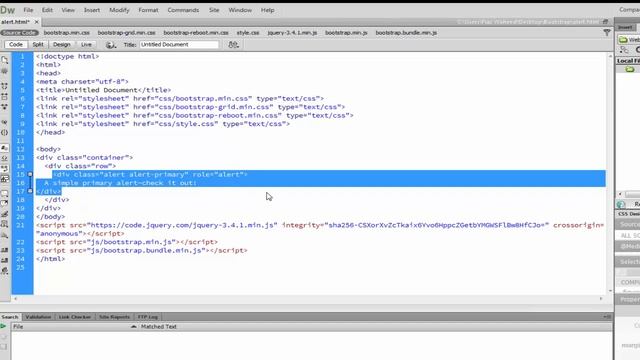The width and height of the screenshot is (640, 360).
Task: Open Link Checker tab
Action: [75, 317]
